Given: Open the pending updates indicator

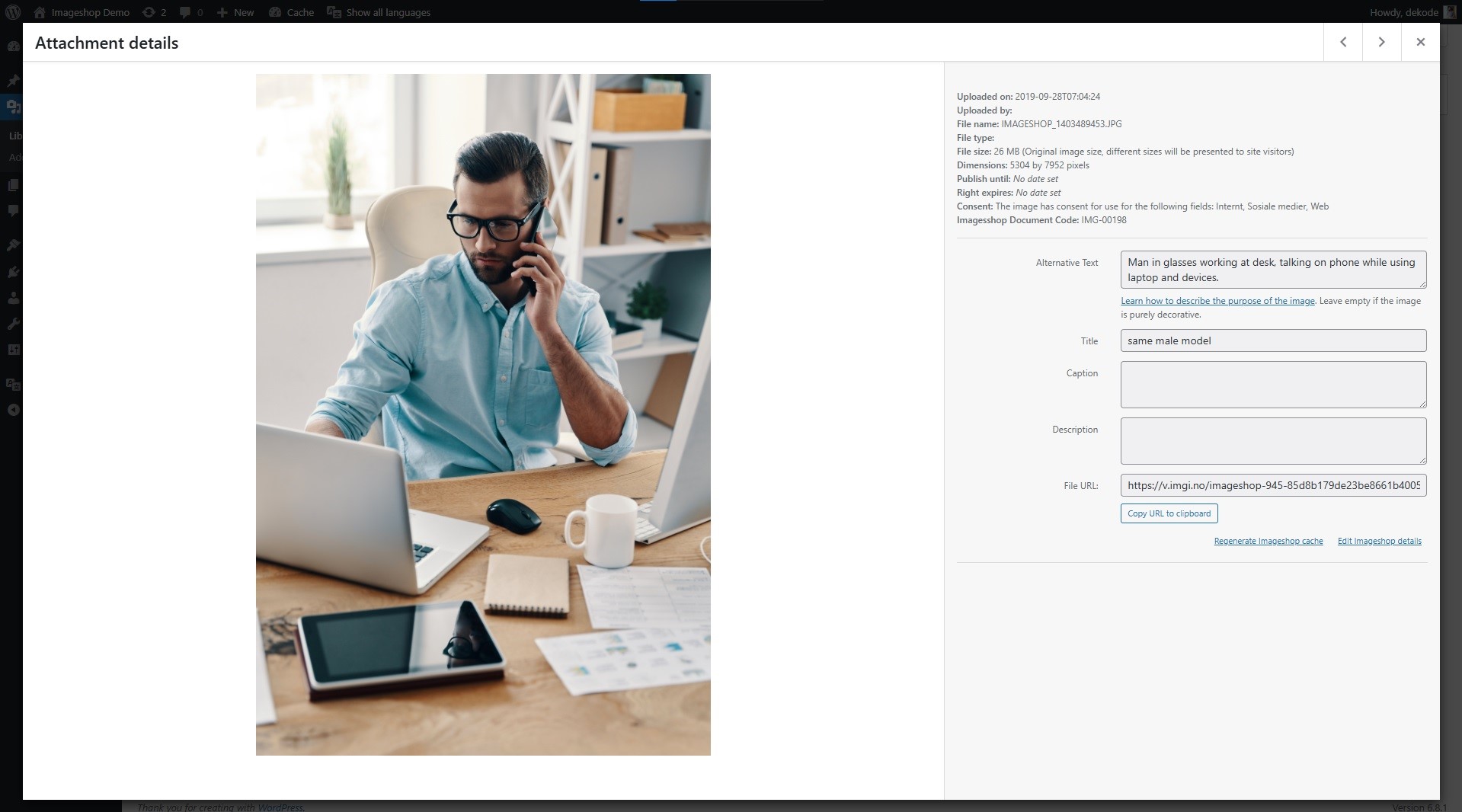Looking at the screenshot, I should pos(154,12).
